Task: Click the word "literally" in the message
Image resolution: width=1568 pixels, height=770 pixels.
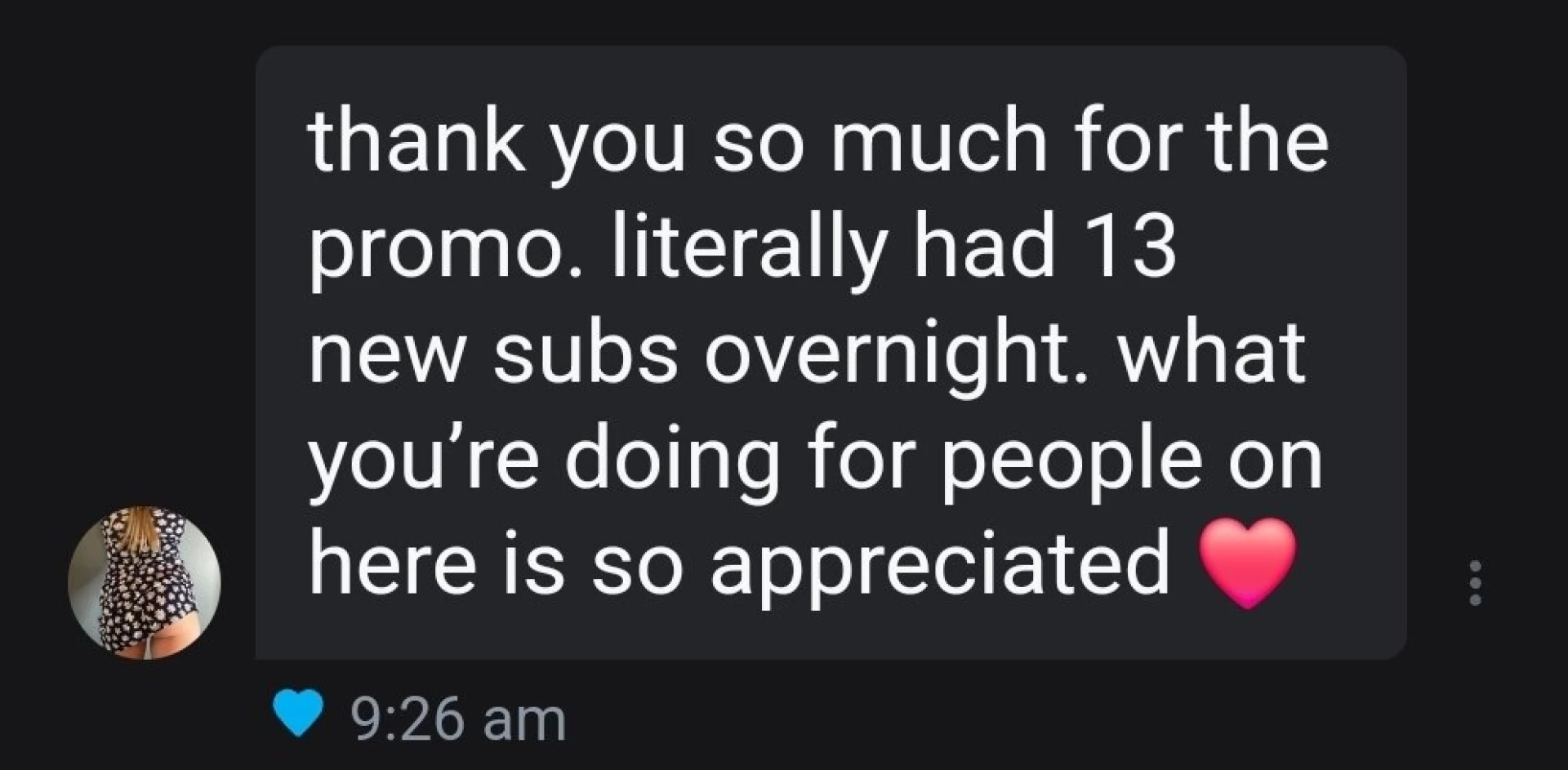Action: [x=747, y=249]
